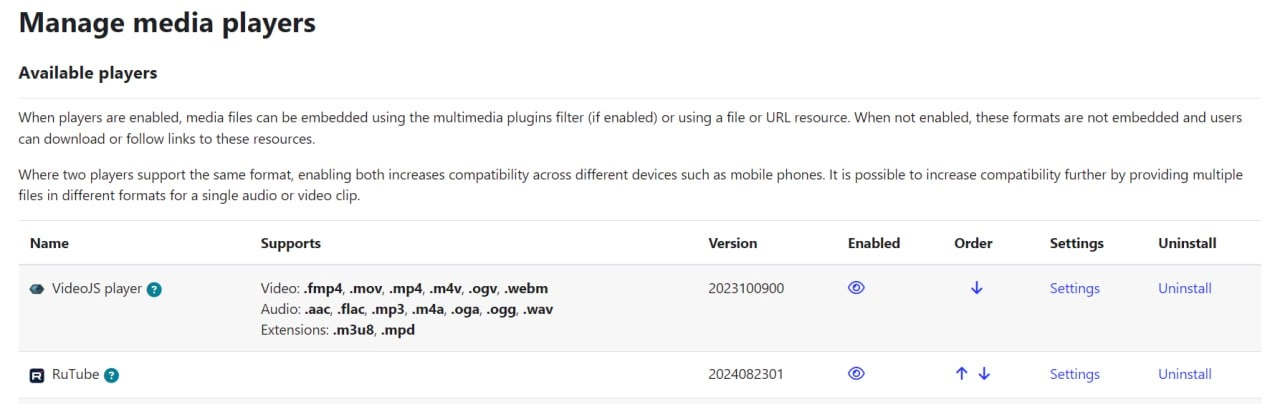This screenshot has width=1280, height=404.
Task: Toggle RuTube enabled eye icon
Action: [x=856, y=373]
